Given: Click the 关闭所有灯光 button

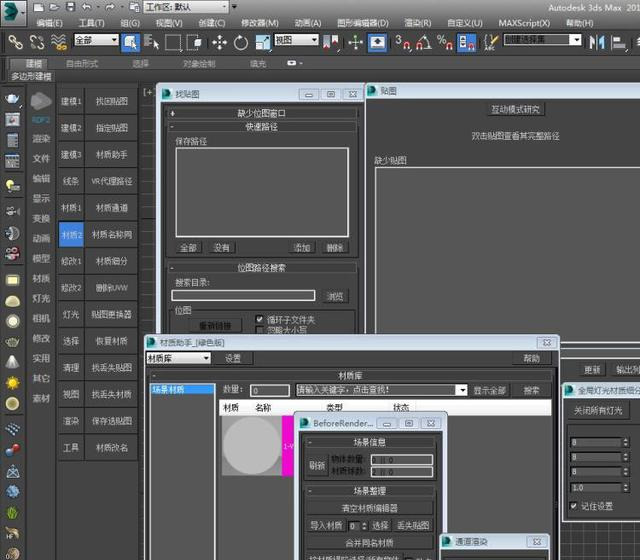Looking at the screenshot, I should [x=597, y=410].
